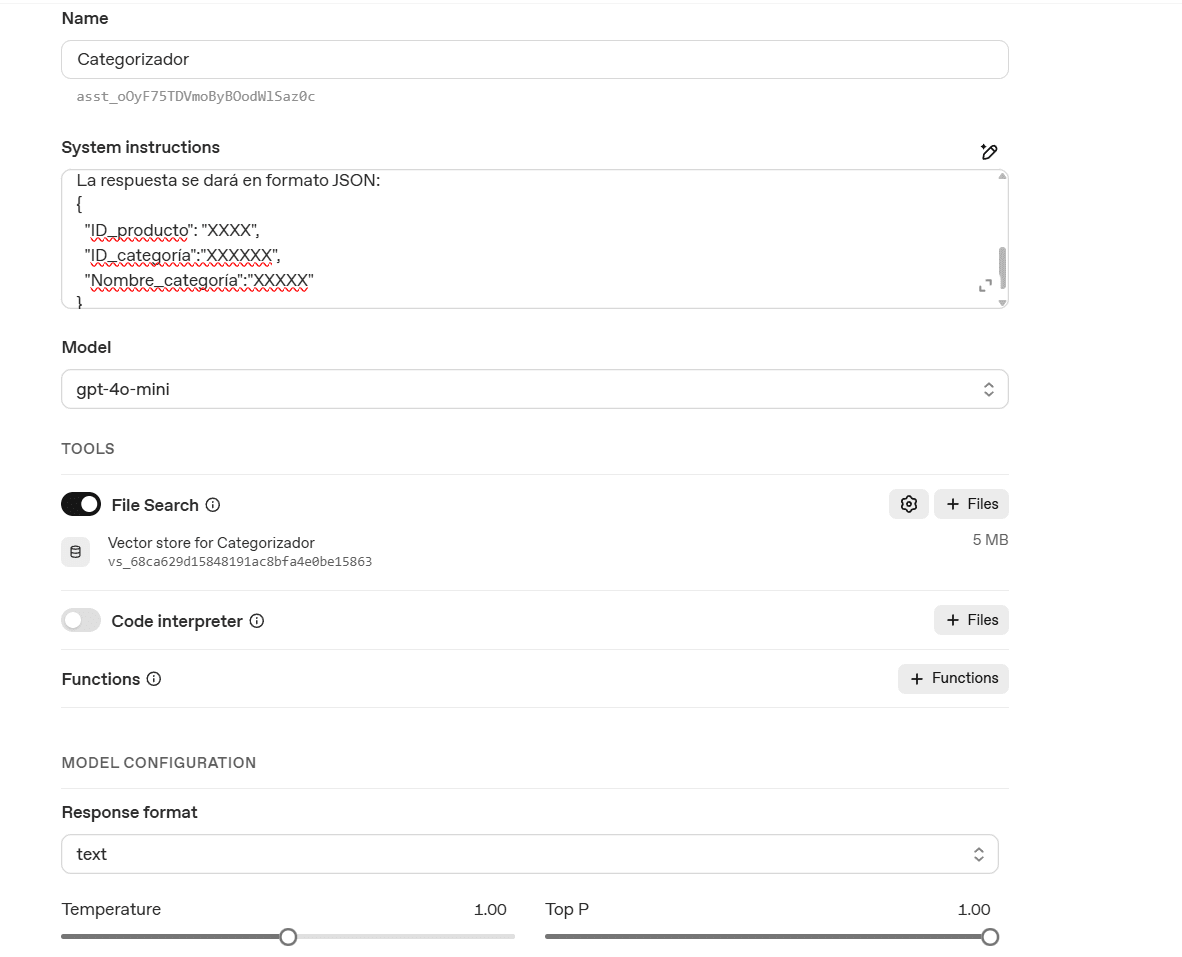Edit the Name field Categorizador
This screenshot has height=957, width=1182.
pyautogui.click(x=534, y=60)
